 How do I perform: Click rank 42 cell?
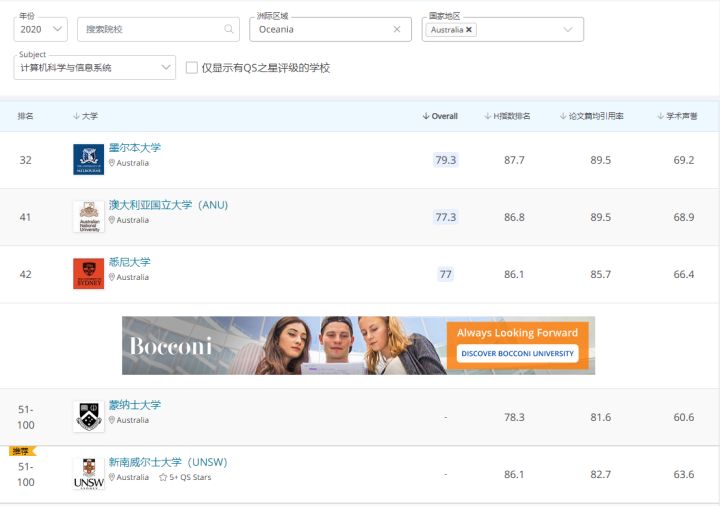click(26, 274)
